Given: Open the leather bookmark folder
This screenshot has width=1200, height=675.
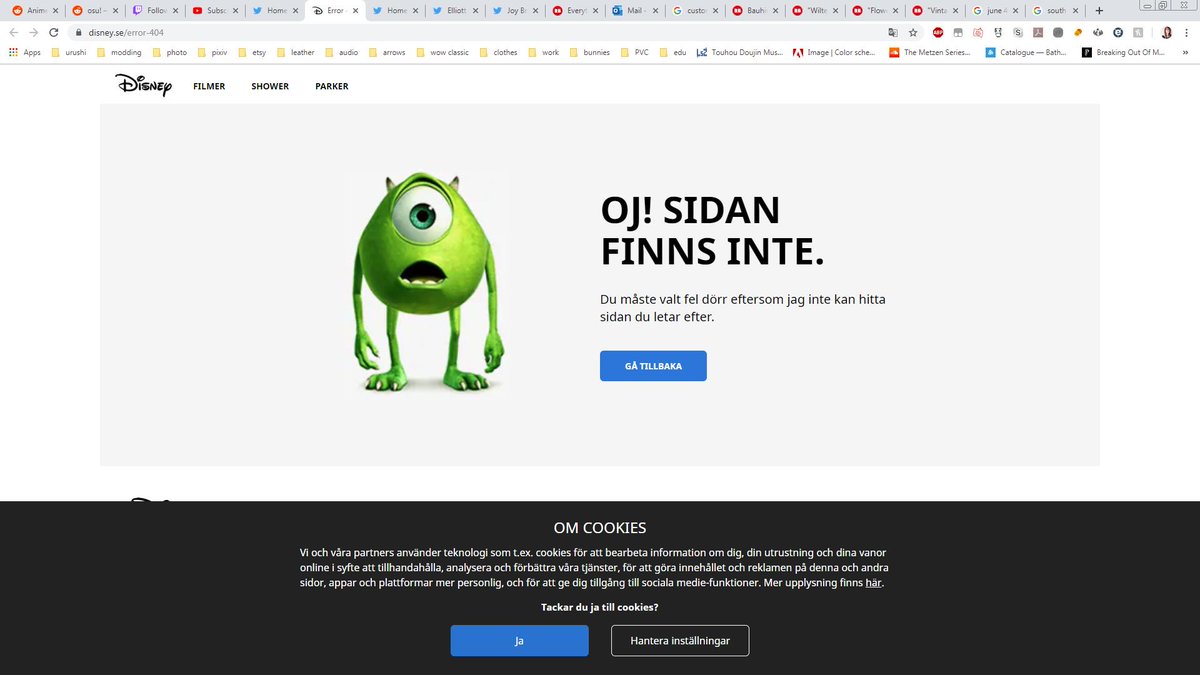Looking at the screenshot, I should coord(295,52).
